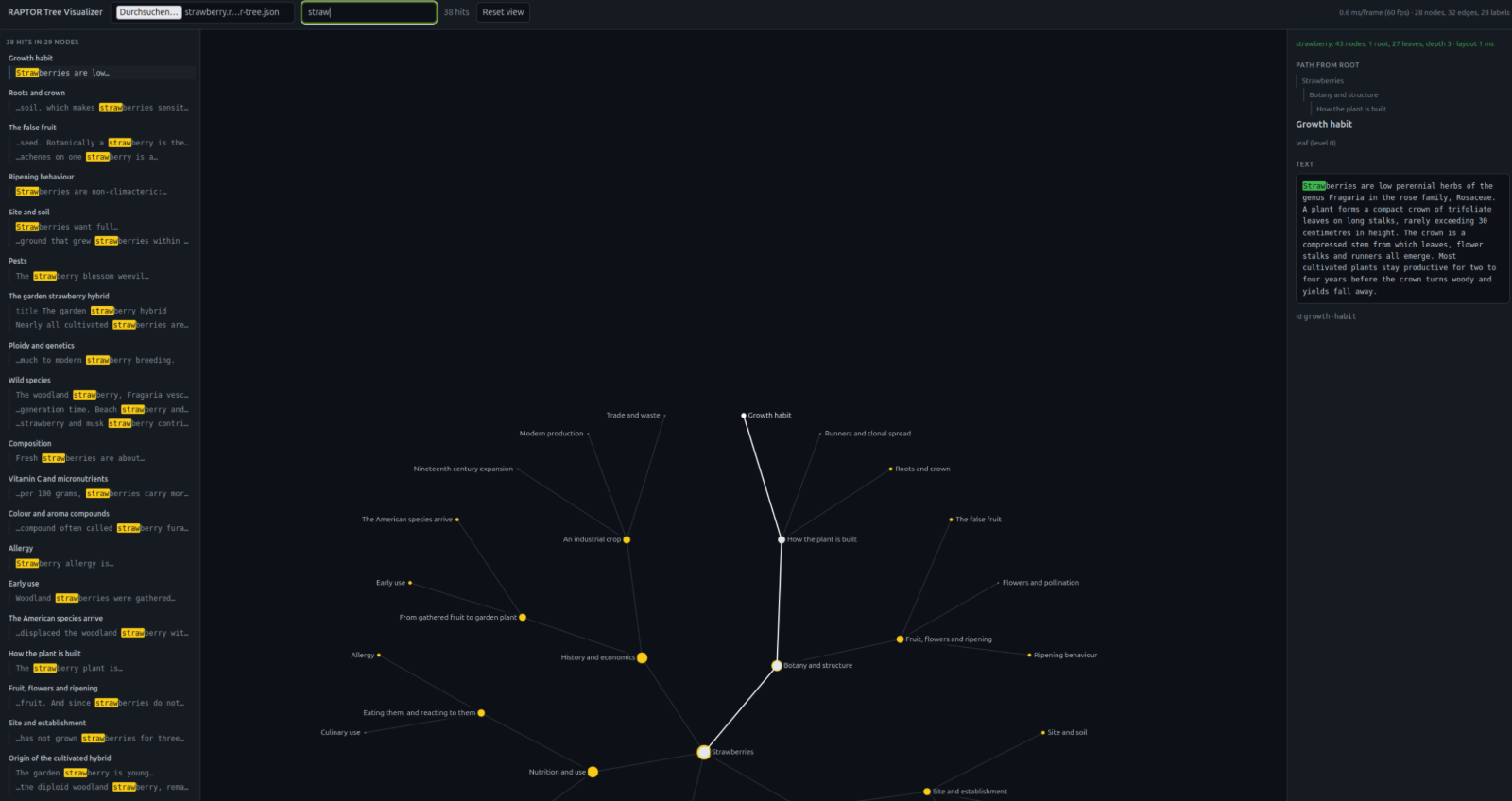Image resolution: width=1512 pixels, height=801 pixels.
Task: Open hit 'Strawberries want full…'
Action: (x=103, y=227)
